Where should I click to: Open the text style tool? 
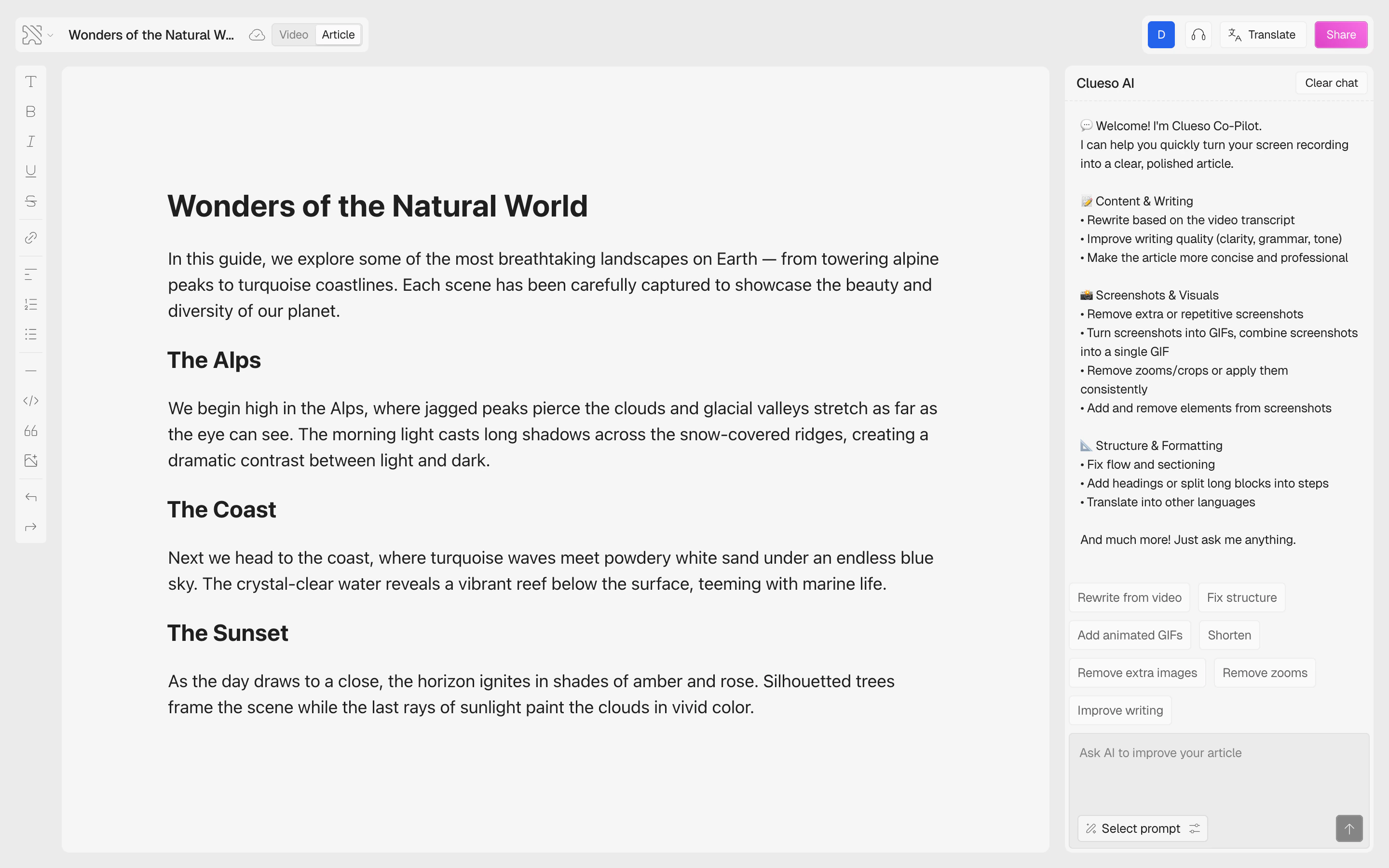31,81
